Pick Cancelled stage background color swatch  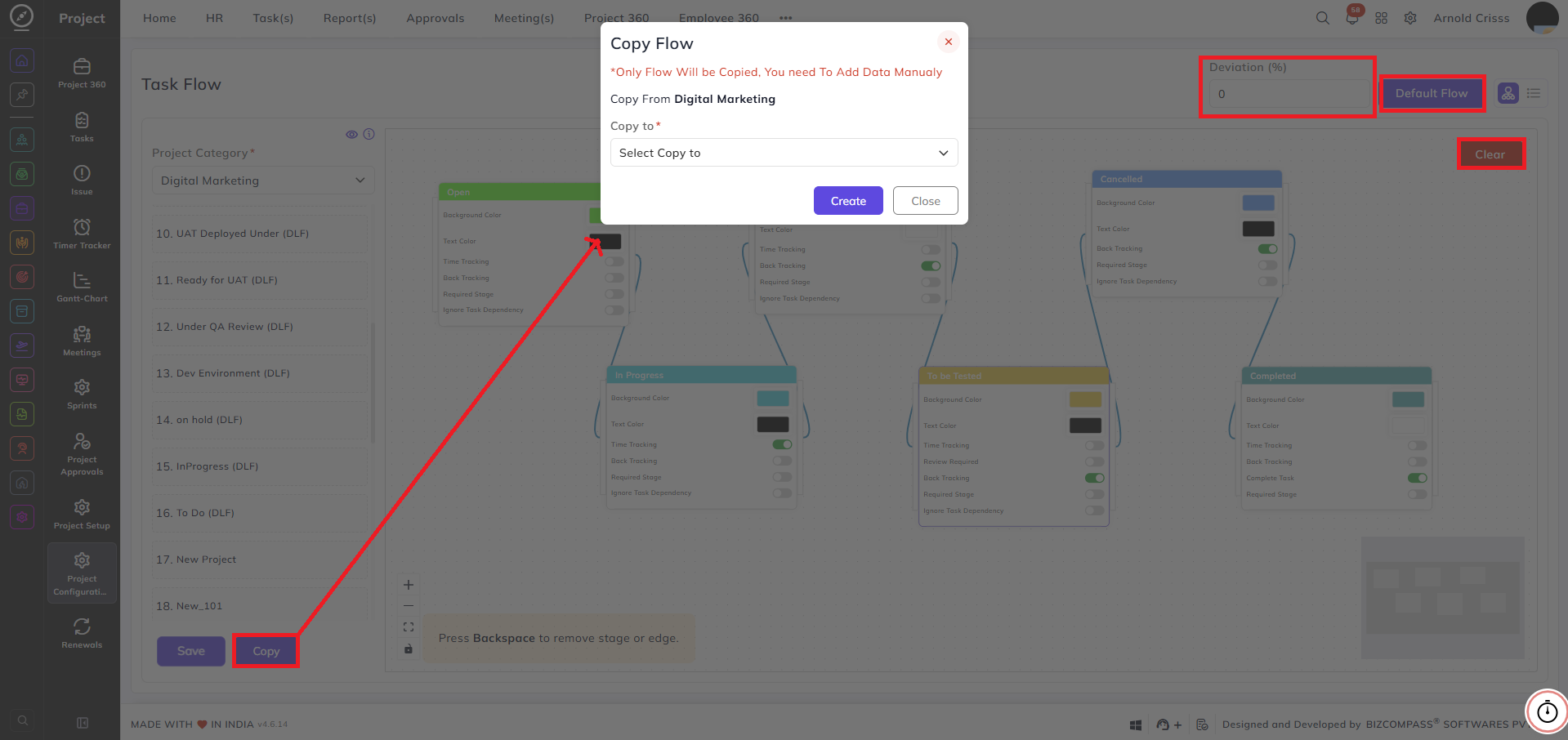coord(1258,203)
